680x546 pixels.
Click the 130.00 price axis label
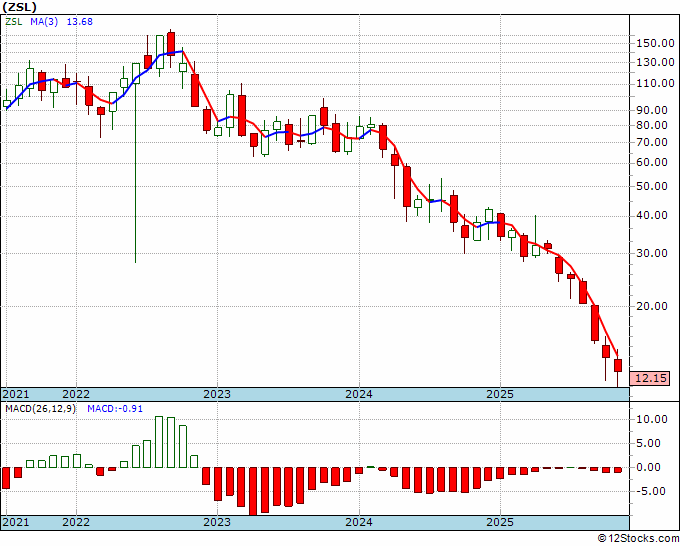coord(655,62)
